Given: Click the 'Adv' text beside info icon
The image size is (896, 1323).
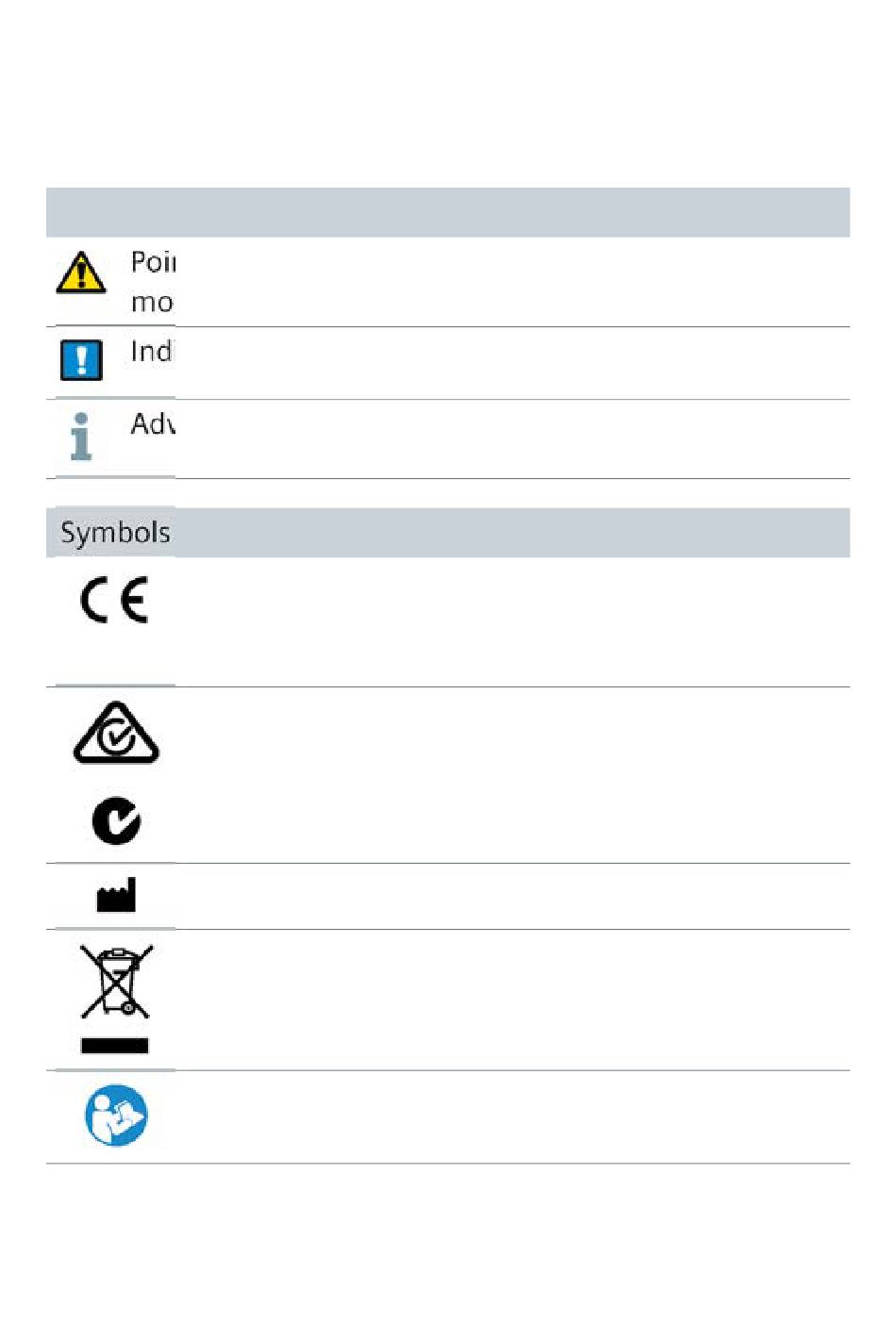Looking at the screenshot, I should point(152,424).
